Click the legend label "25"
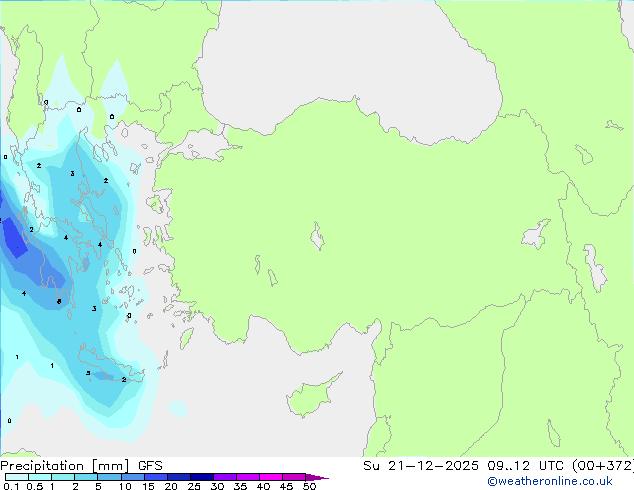 [x=194, y=486]
